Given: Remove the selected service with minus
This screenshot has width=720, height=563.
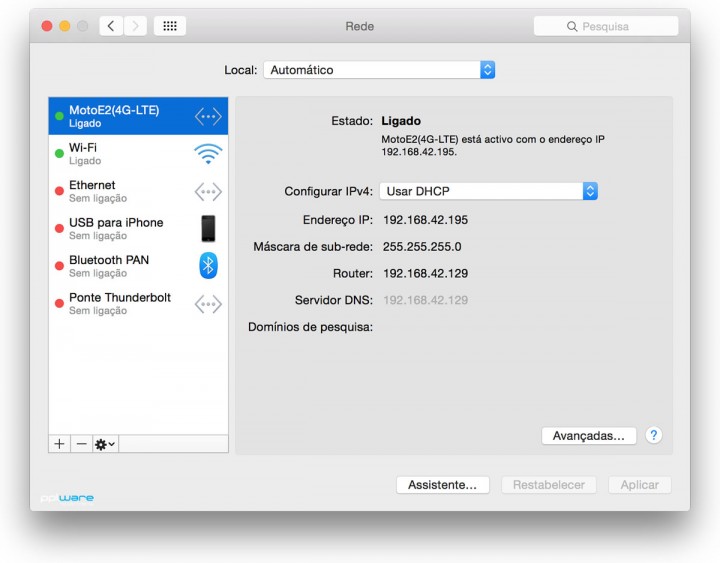Looking at the screenshot, I should 81,444.
